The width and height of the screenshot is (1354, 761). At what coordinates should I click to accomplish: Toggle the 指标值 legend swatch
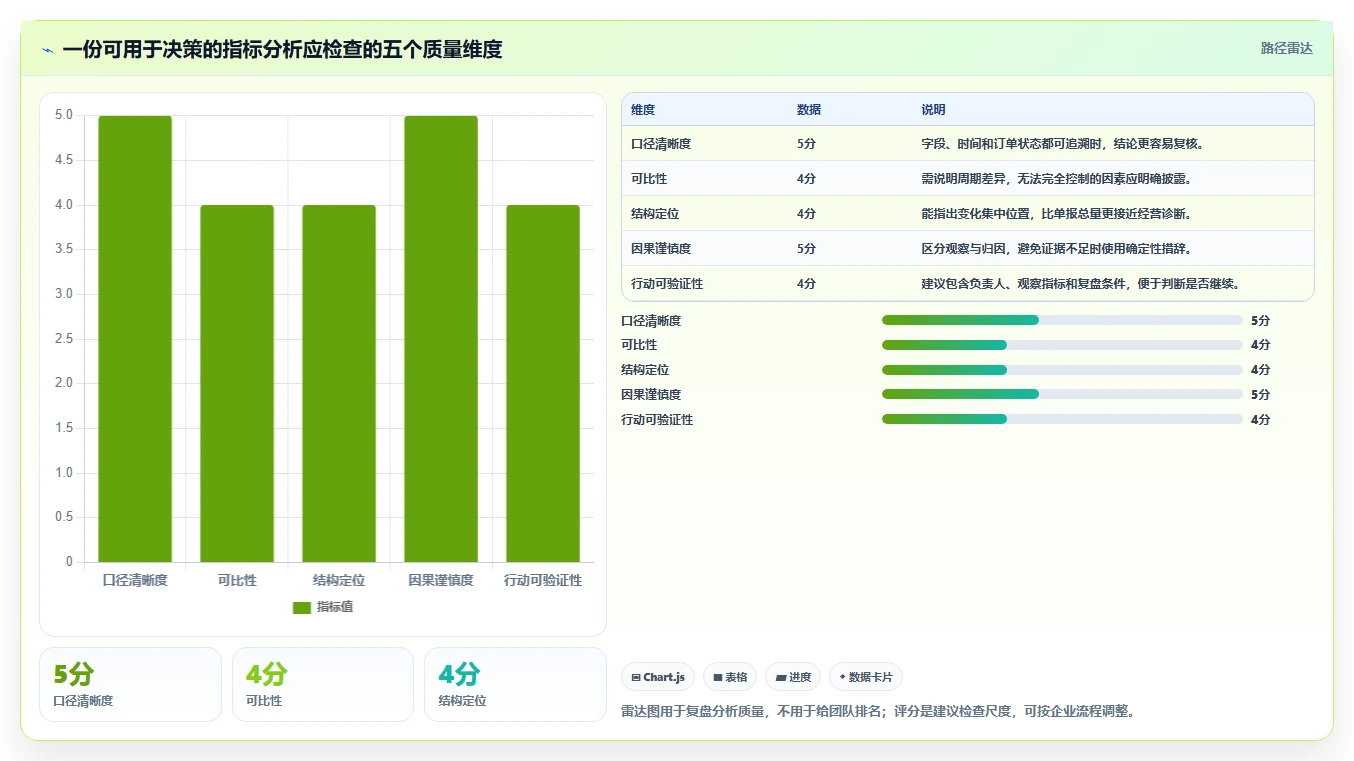pyautogui.click(x=302, y=608)
